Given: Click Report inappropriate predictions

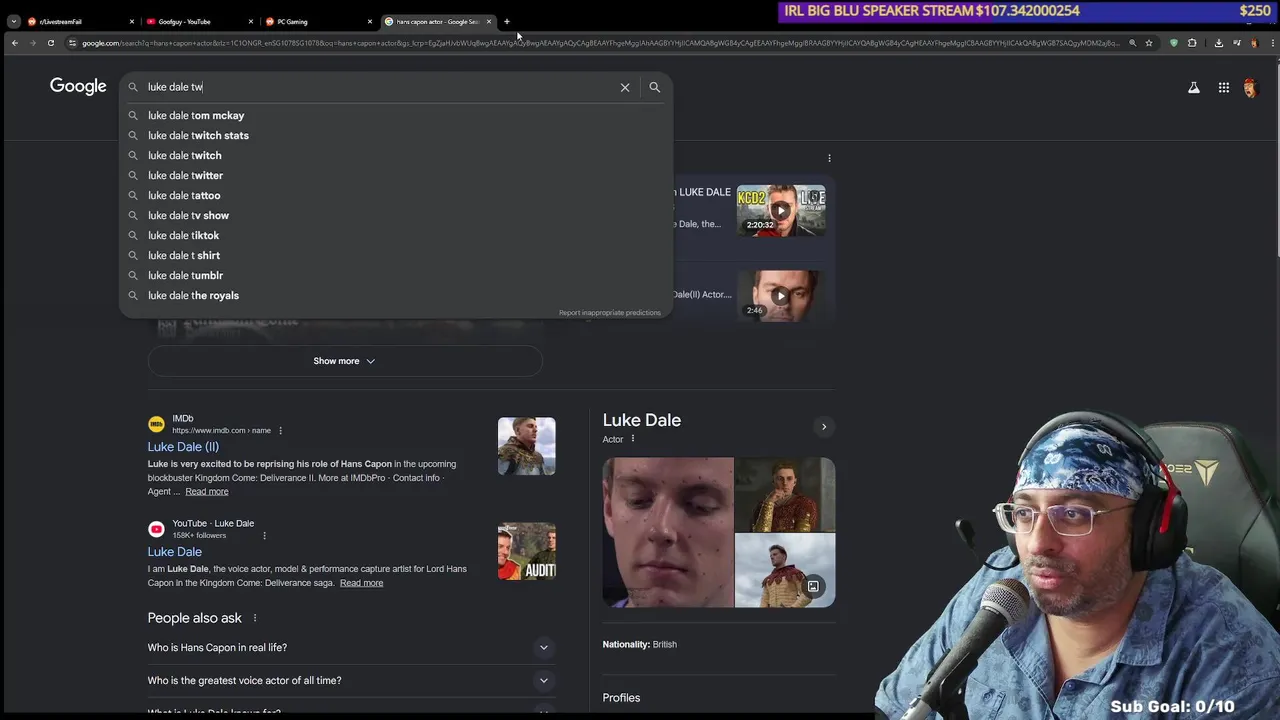Looking at the screenshot, I should click(x=610, y=313).
